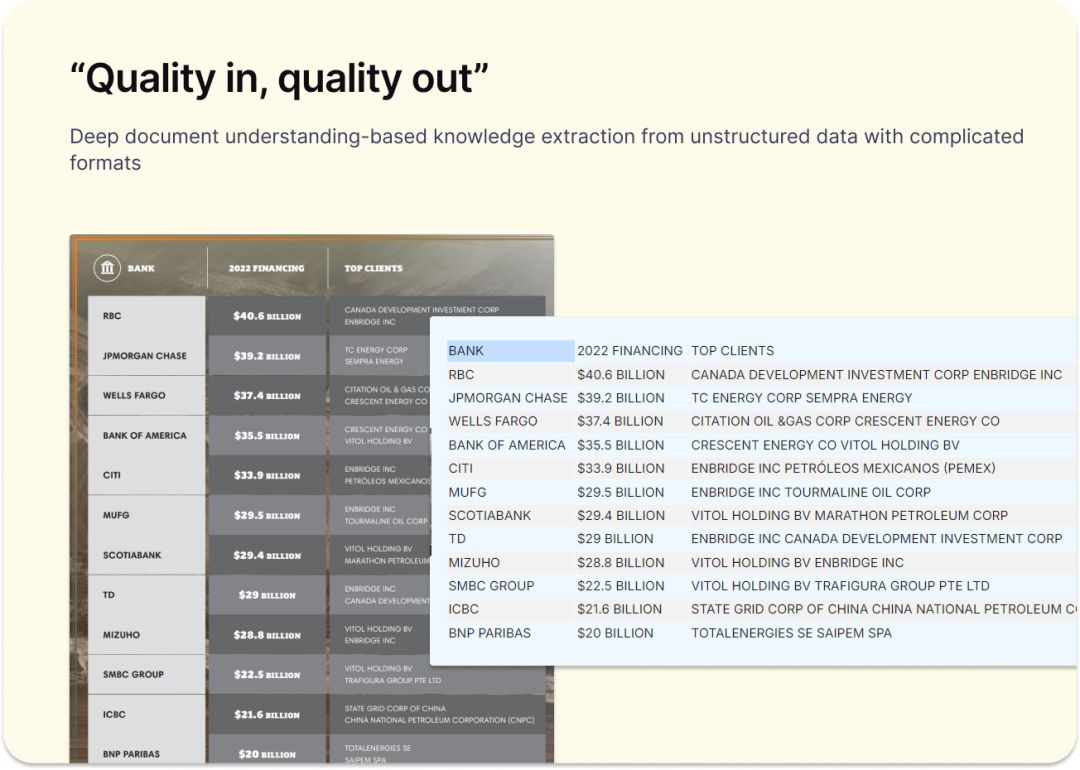Click the "$35.5 BILLION" extracted value
The image size is (1080, 770).
click(621, 445)
